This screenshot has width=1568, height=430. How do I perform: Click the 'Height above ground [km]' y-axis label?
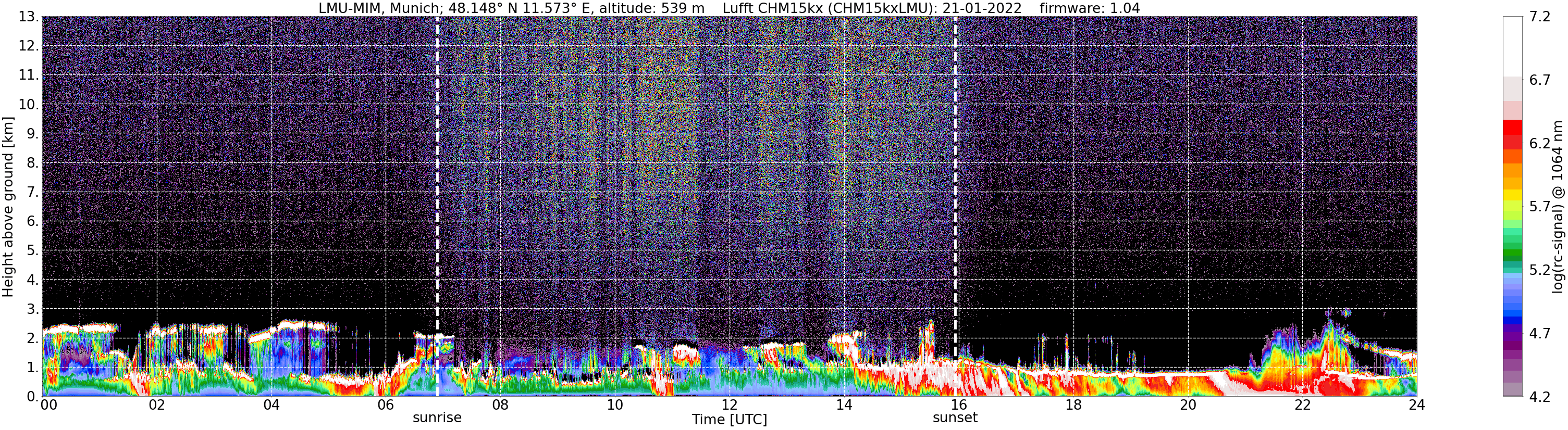tap(8, 207)
